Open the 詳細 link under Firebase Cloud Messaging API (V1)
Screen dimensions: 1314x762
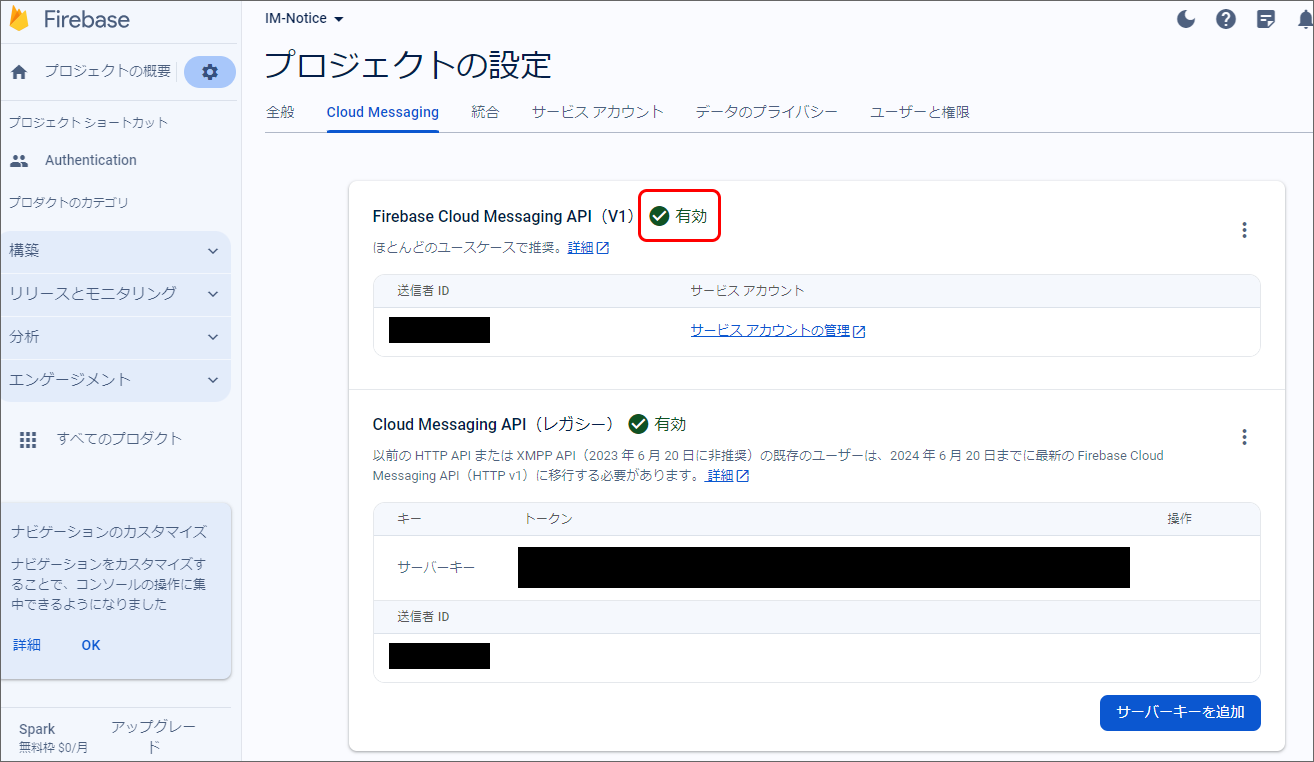588,248
